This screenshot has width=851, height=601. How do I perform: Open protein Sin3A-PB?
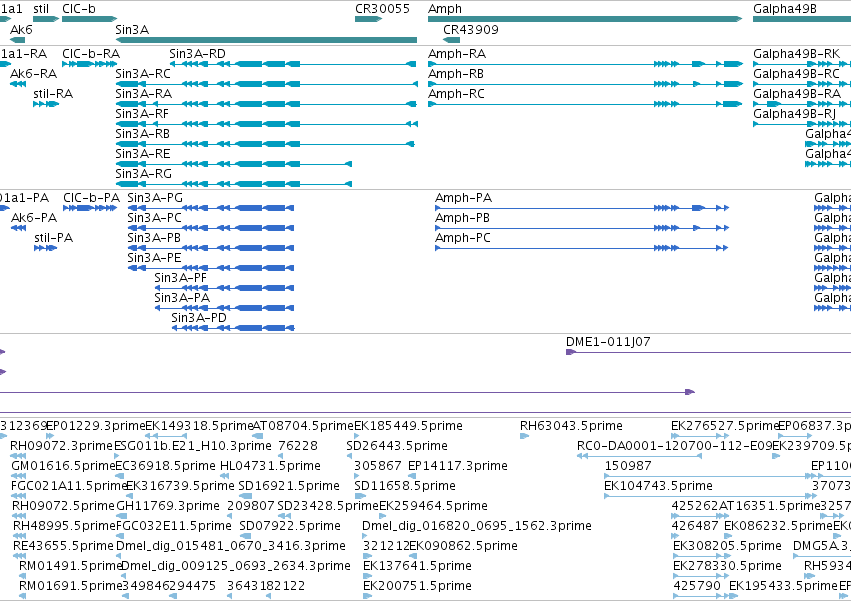(154, 238)
